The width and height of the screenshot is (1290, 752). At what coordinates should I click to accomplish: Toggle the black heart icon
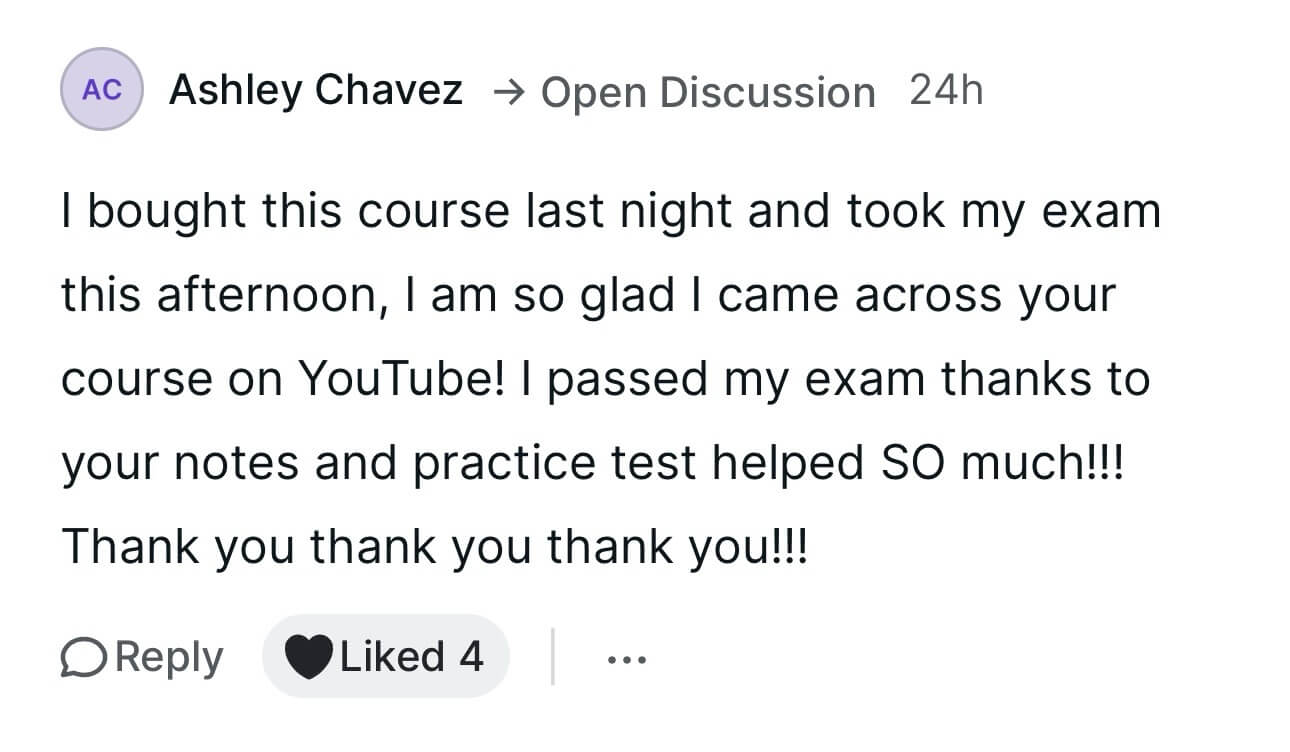click(x=308, y=657)
